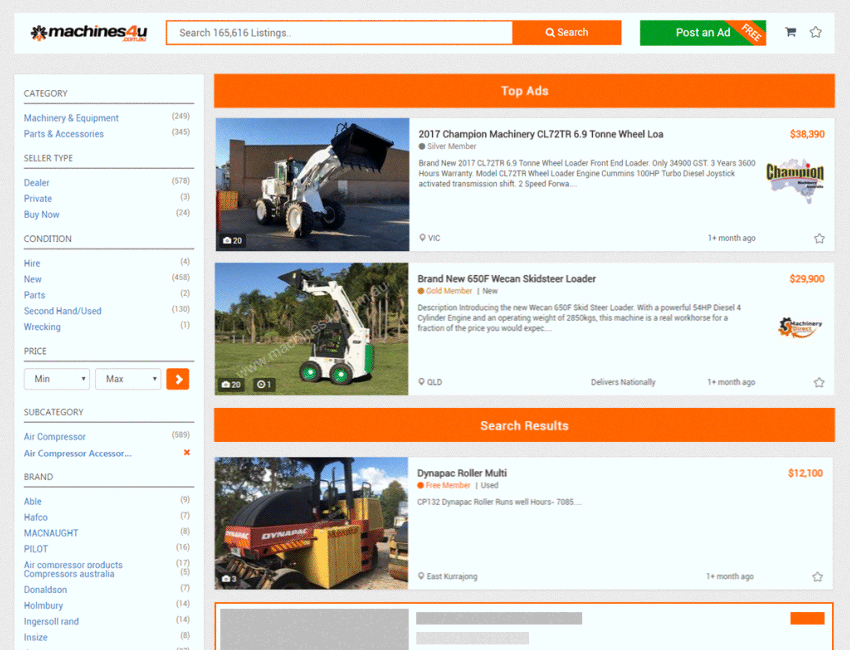
Task: Click the $38,390 price
Action: coord(807,134)
